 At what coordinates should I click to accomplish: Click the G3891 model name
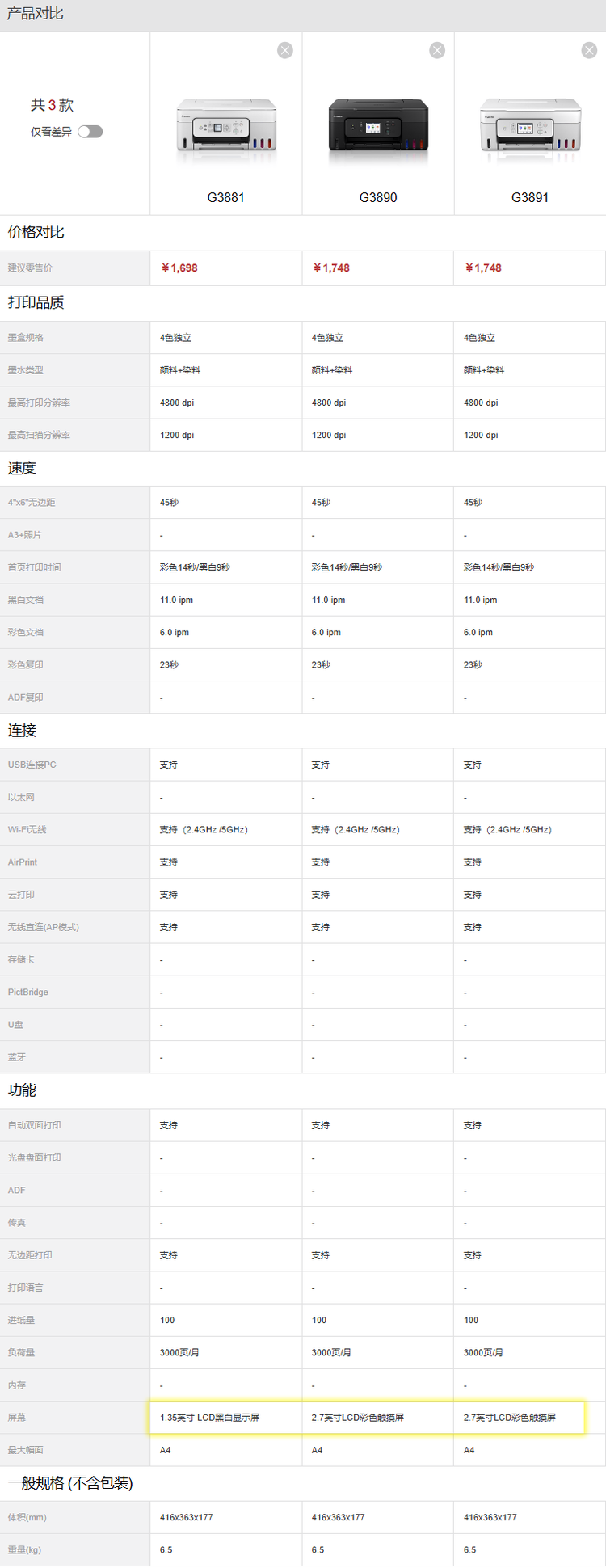point(530,197)
